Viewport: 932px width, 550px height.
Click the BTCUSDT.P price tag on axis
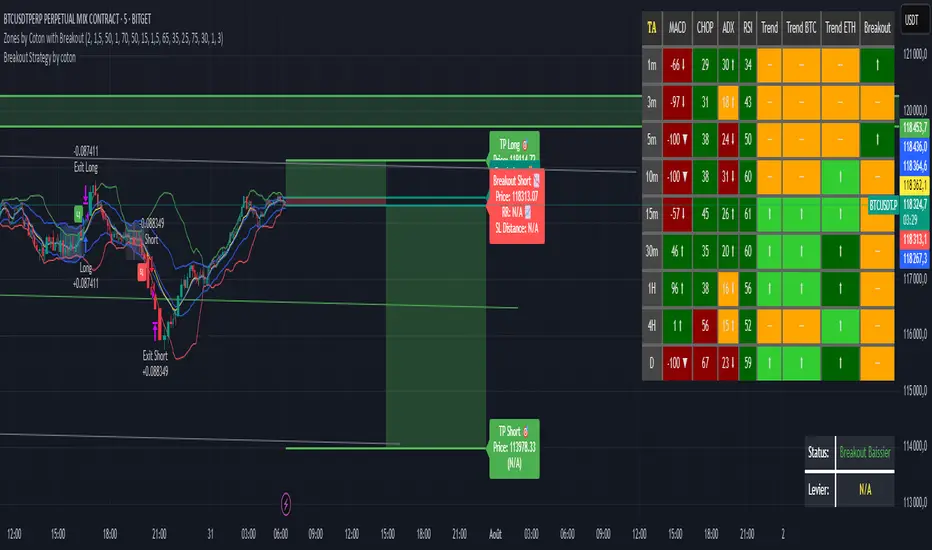click(x=883, y=205)
